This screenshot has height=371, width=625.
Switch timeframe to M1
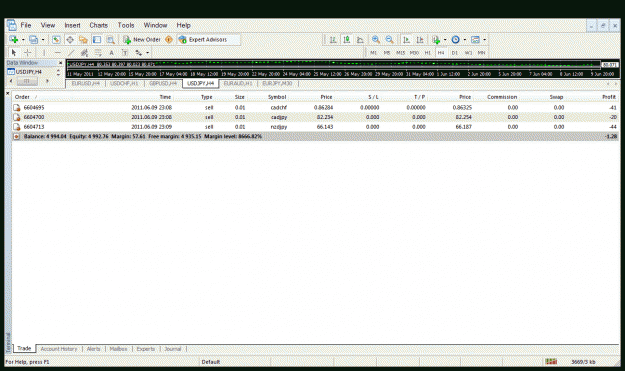tap(373, 53)
